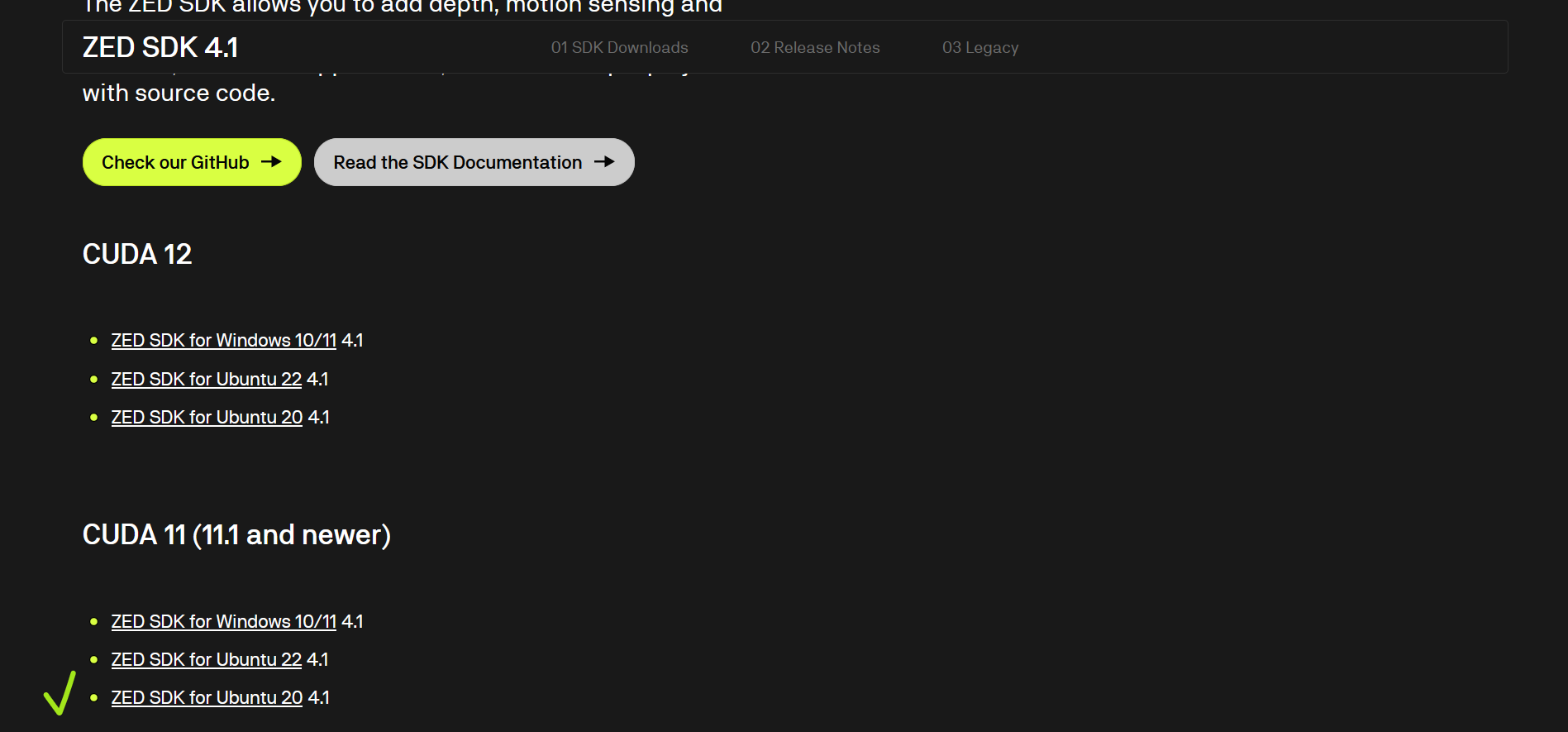Viewport: 1568px width, 732px height.
Task: Click the arrow icon in Read the SDK Documentation
Action: pos(604,162)
